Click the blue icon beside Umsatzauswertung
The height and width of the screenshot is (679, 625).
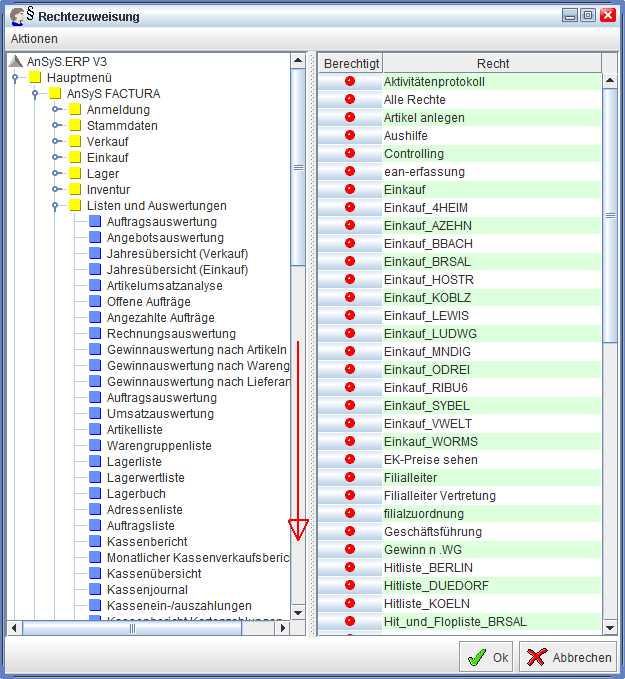(95, 414)
